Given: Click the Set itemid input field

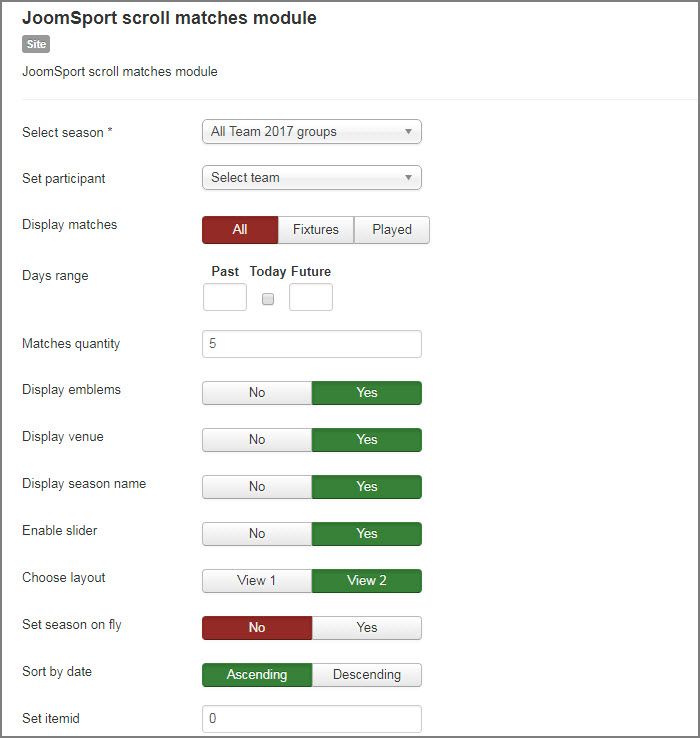Looking at the screenshot, I should (312, 719).
